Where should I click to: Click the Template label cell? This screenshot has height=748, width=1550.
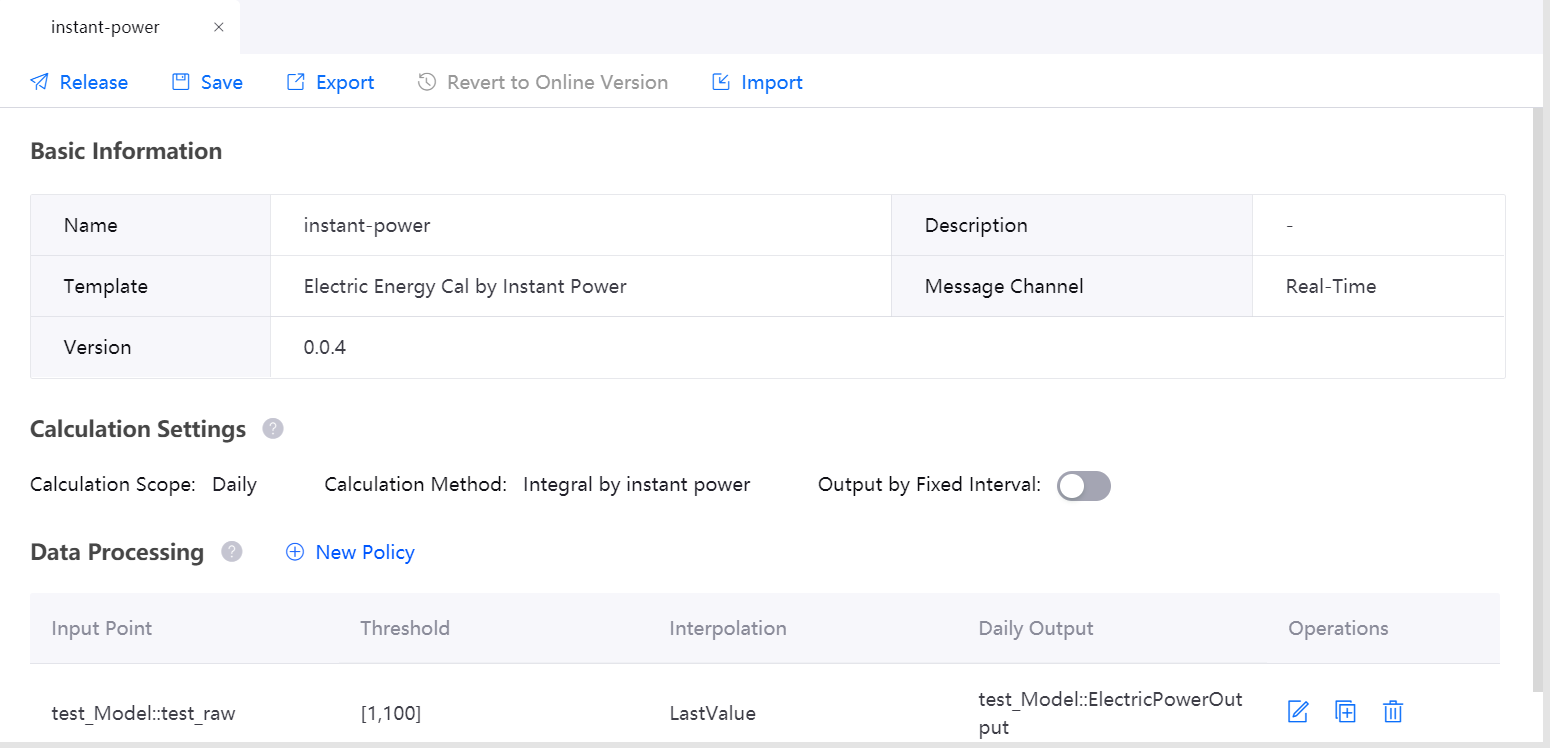pyautogui.click(x=151, y=286)
